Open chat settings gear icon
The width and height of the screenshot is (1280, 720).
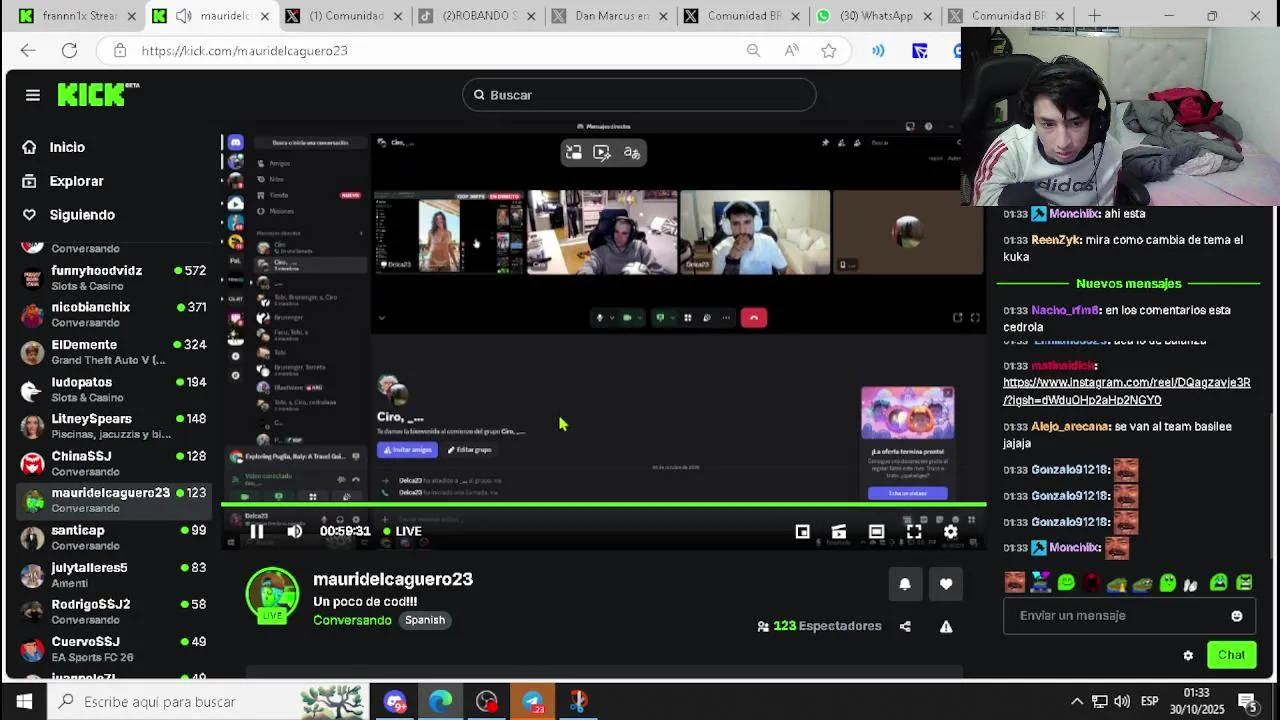click(1188, 656)
